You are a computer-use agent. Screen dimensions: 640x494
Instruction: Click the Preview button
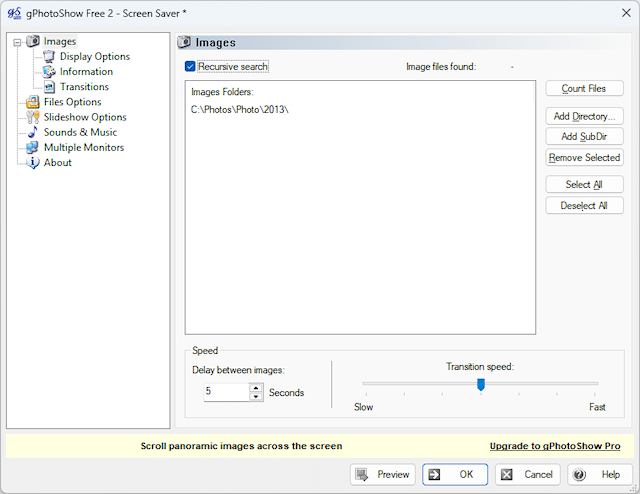tap(383, 474)
